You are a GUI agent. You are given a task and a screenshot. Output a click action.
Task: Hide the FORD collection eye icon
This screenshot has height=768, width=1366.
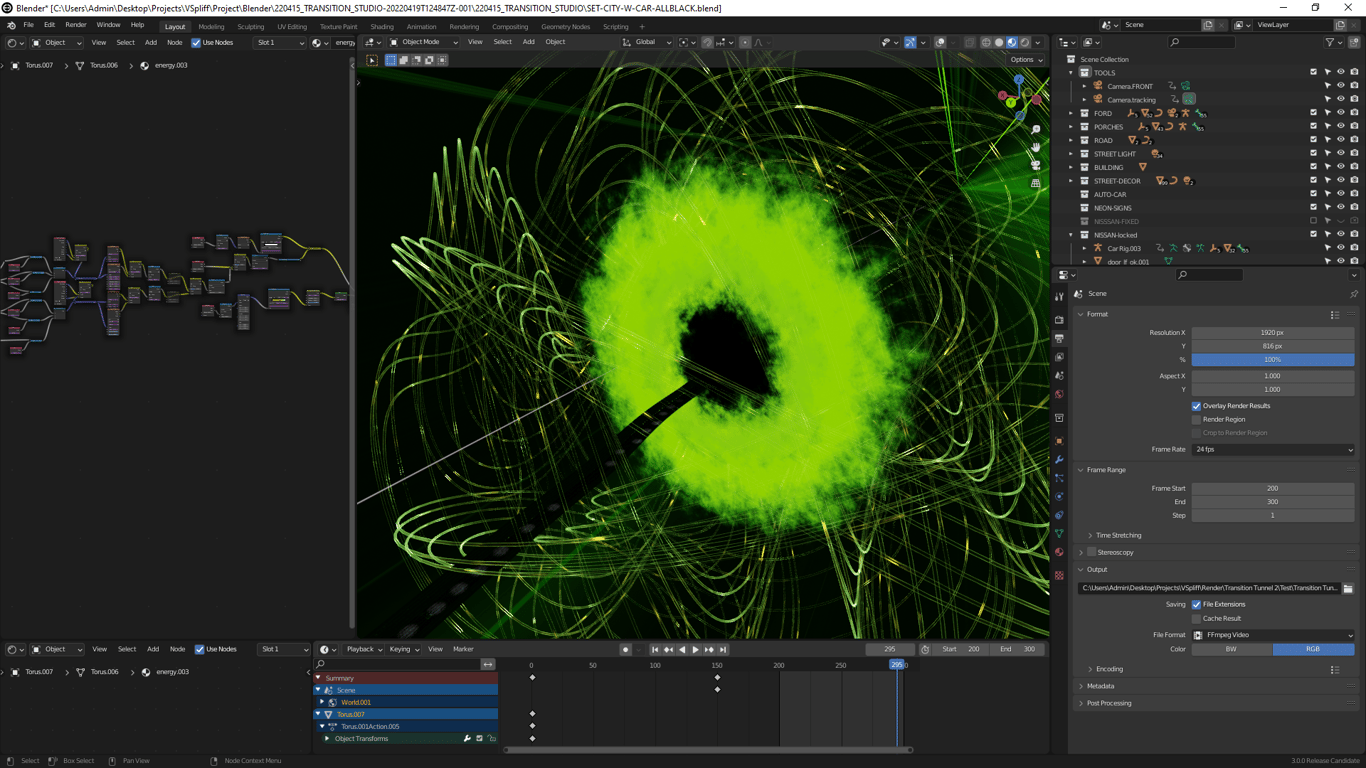1341,113
